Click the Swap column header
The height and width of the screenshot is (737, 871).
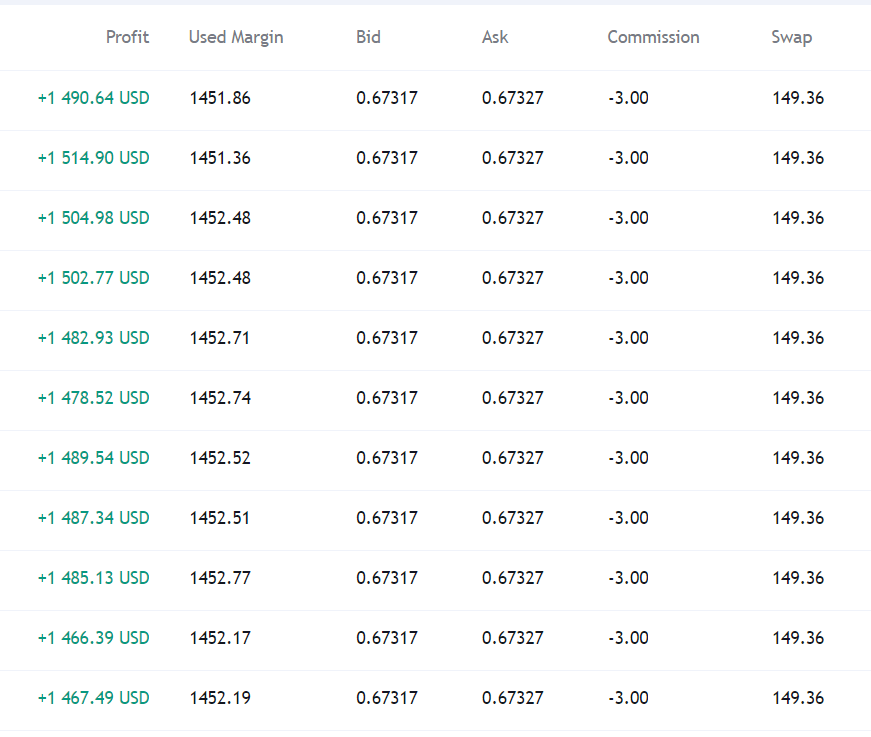click(792, 37)
